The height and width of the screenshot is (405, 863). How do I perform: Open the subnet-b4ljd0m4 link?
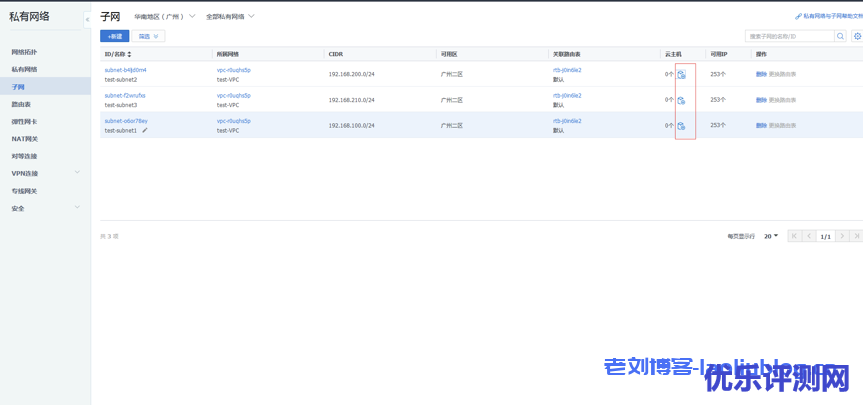coord(125,70)
